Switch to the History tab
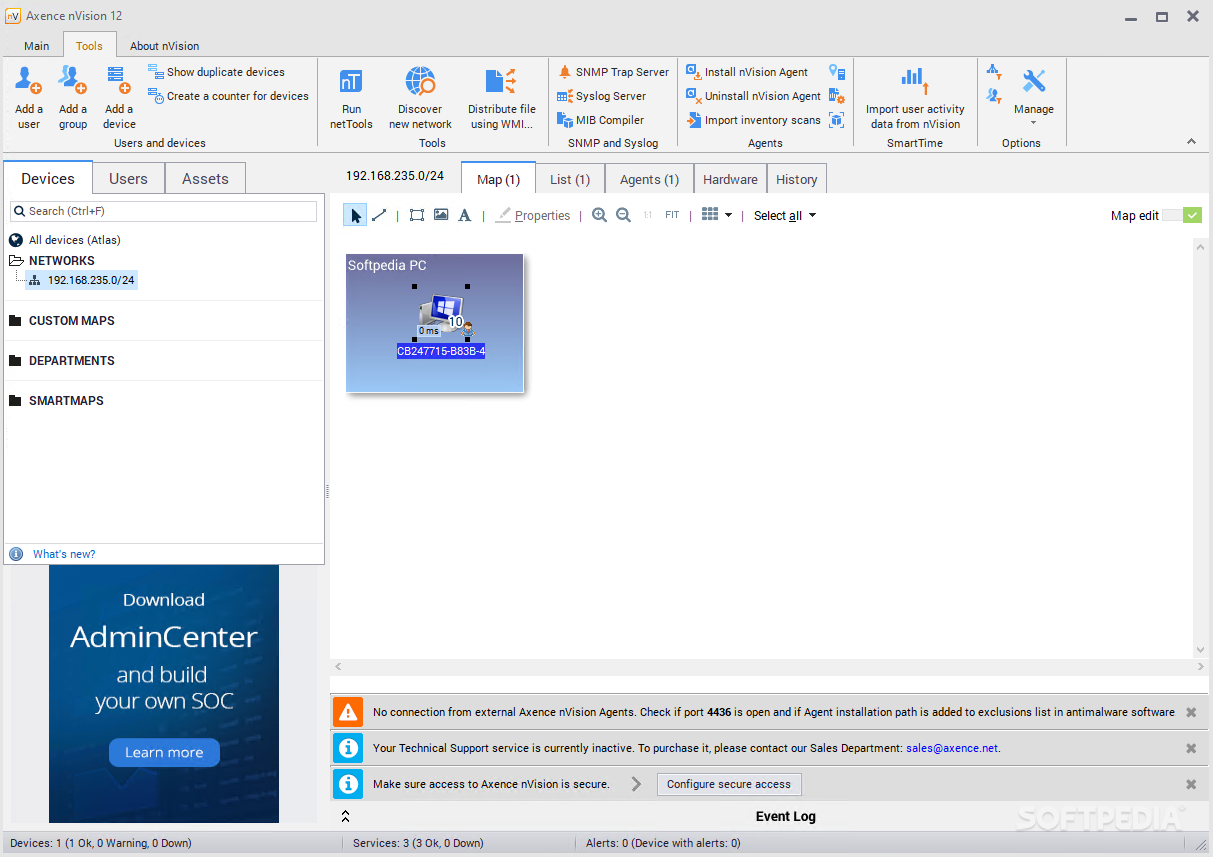1213x857 pixels. pos(797,179)
